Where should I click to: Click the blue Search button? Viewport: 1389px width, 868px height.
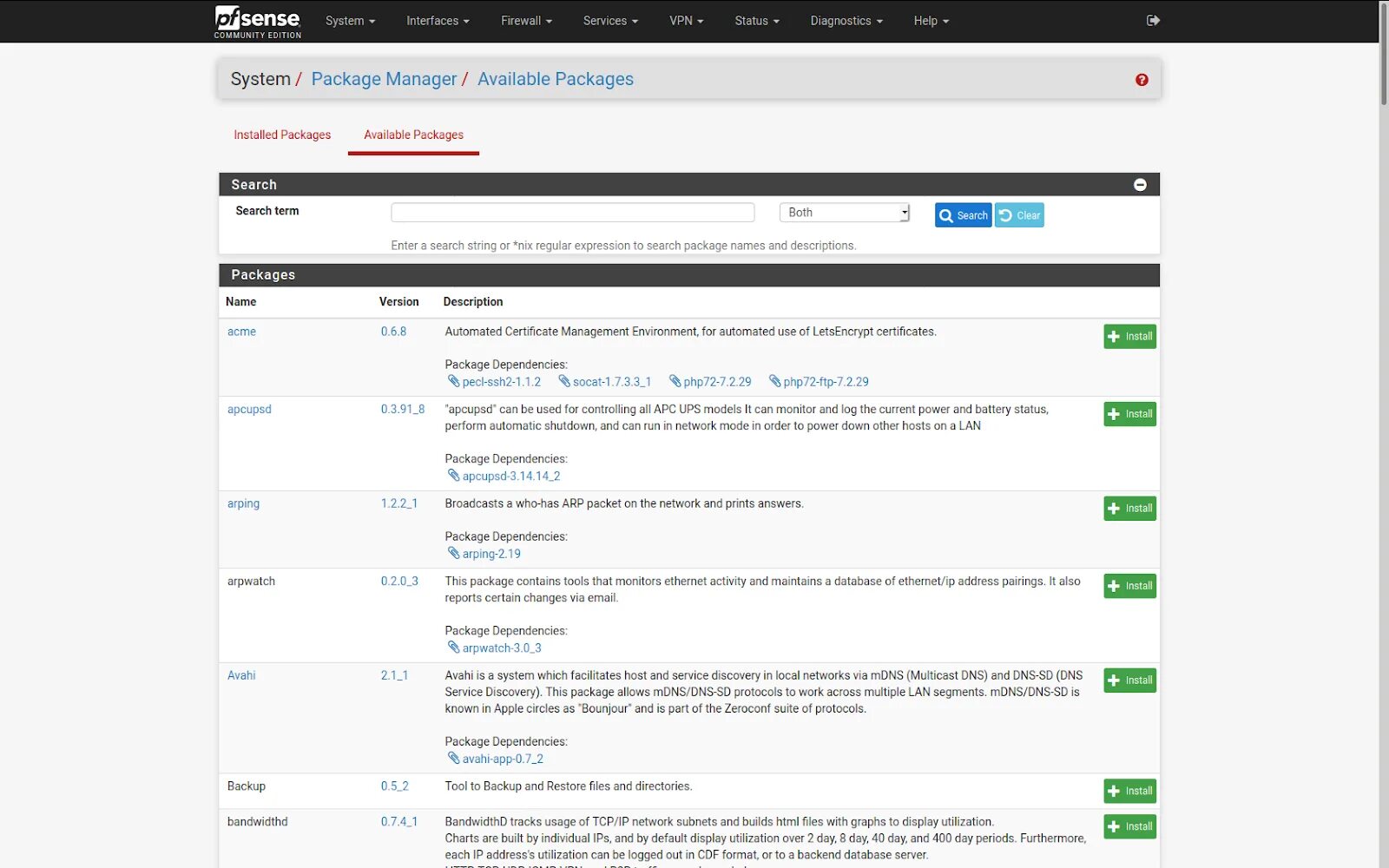[963, 215]
